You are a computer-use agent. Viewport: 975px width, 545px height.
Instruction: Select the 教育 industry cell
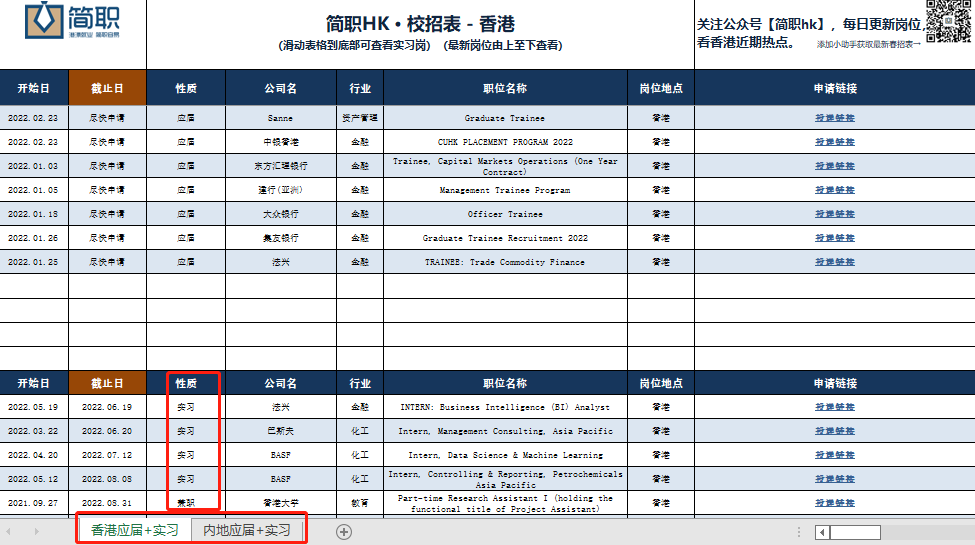coord(360,503)
